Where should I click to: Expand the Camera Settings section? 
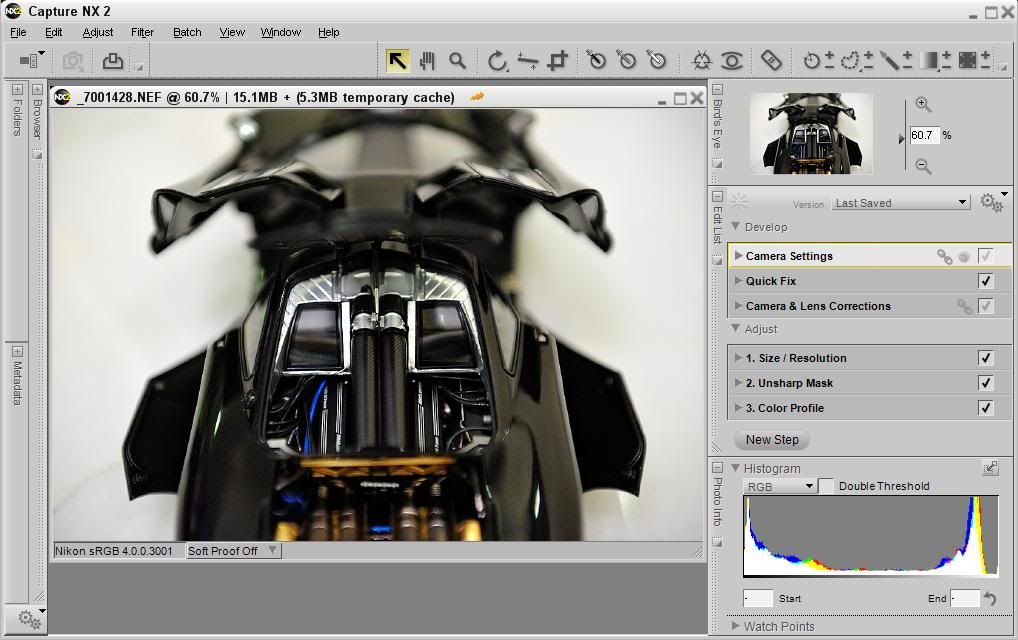738,256
